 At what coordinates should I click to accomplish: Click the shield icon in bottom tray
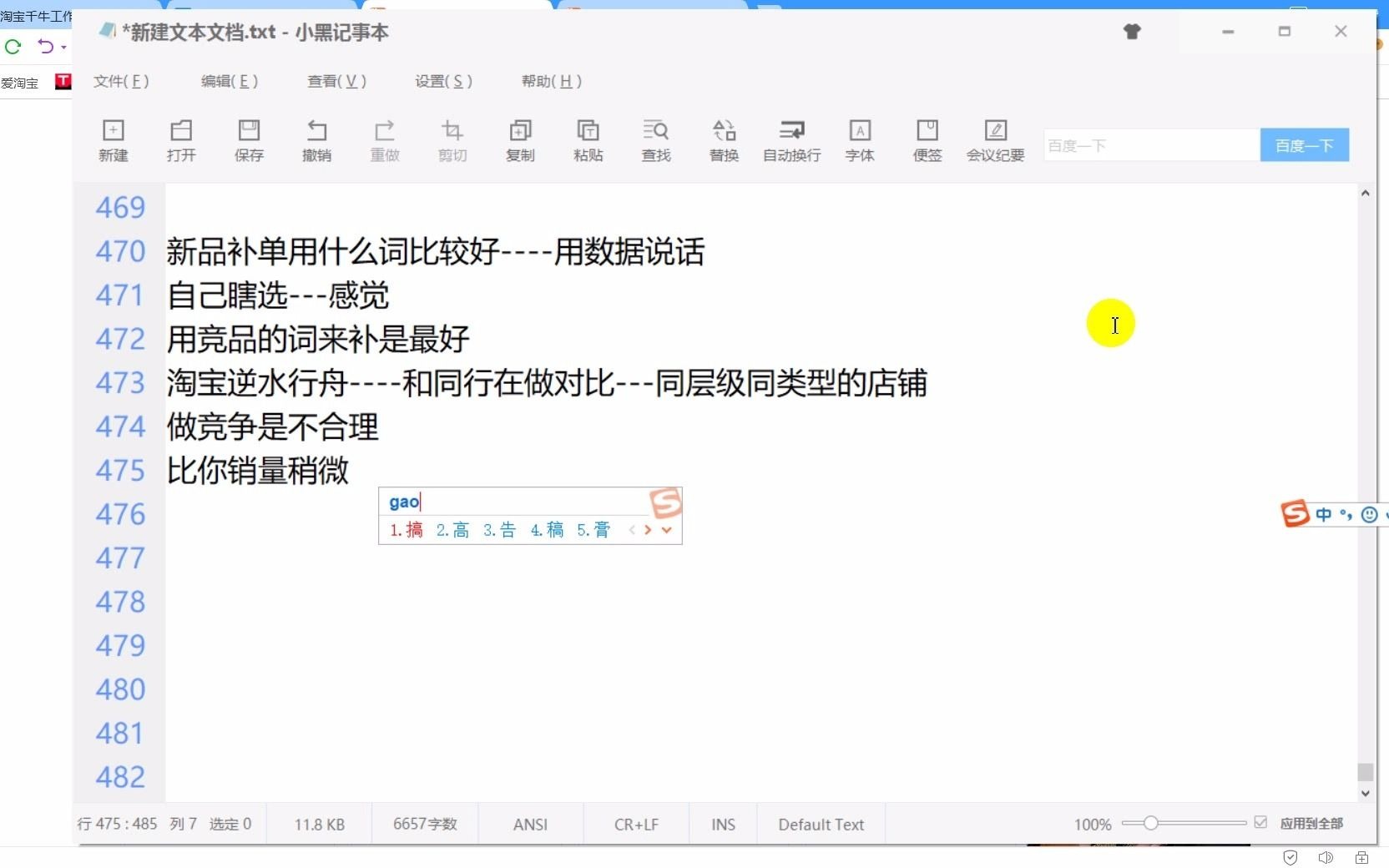(1291, 857)
